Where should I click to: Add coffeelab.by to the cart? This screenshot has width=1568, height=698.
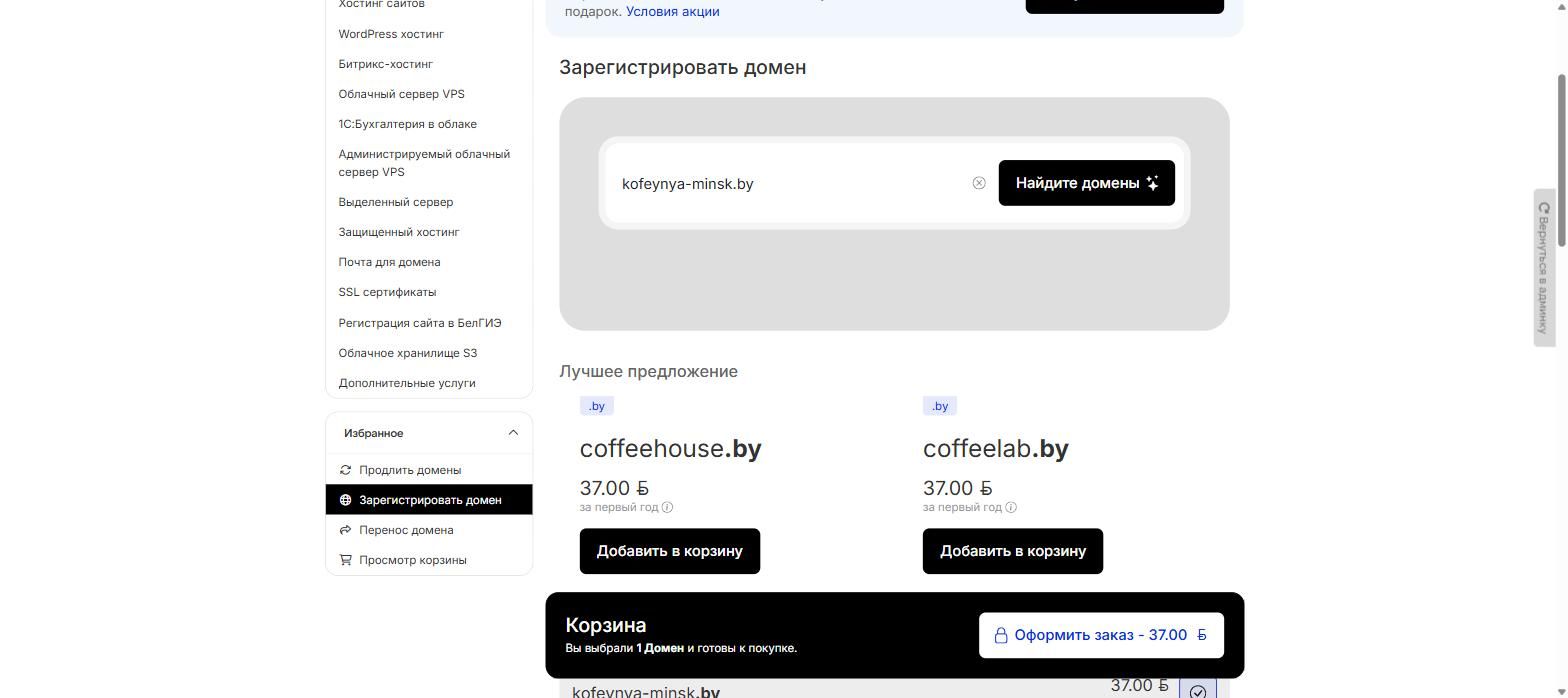click(x=1013, y=551)
